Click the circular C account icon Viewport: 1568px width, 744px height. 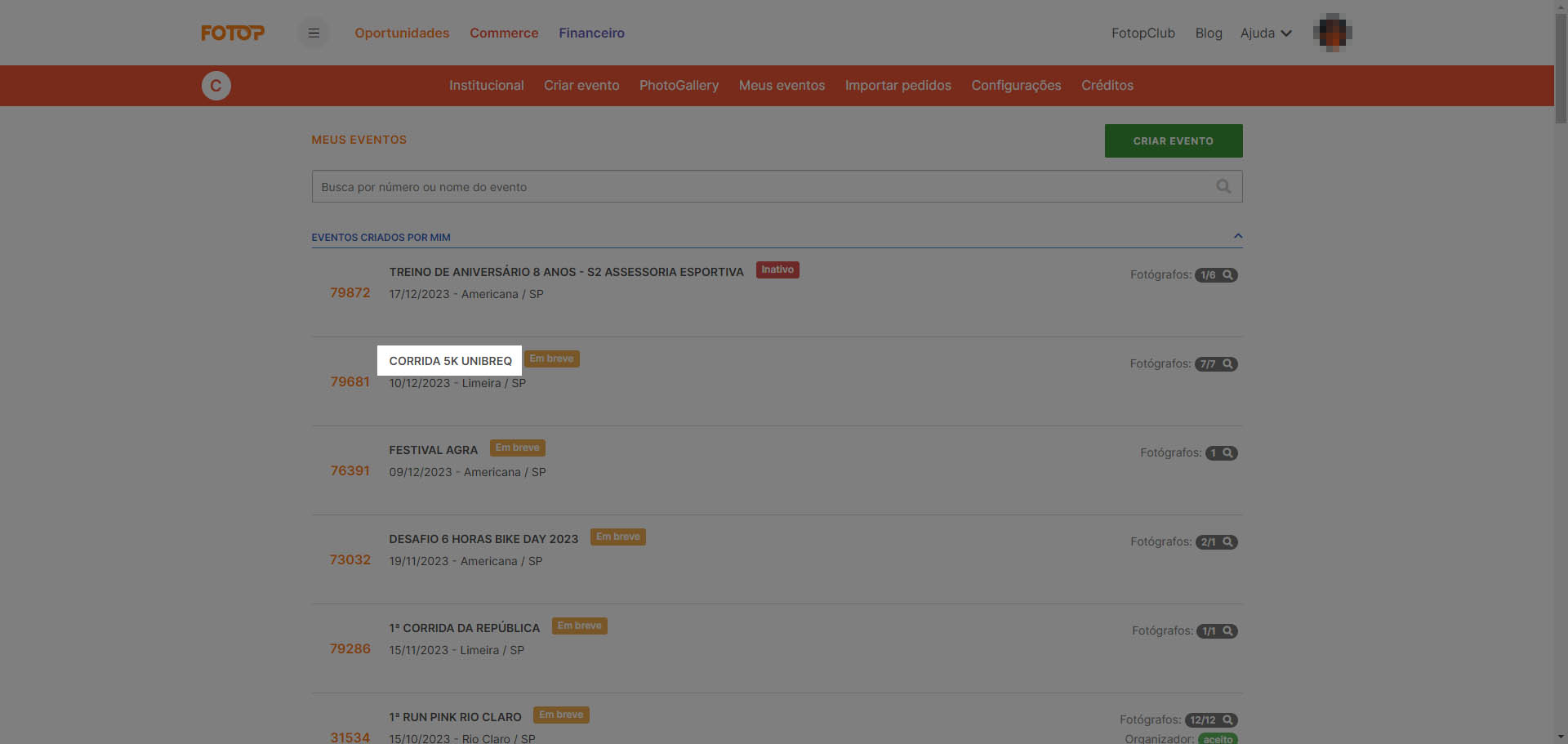click(x=216, y=86)
